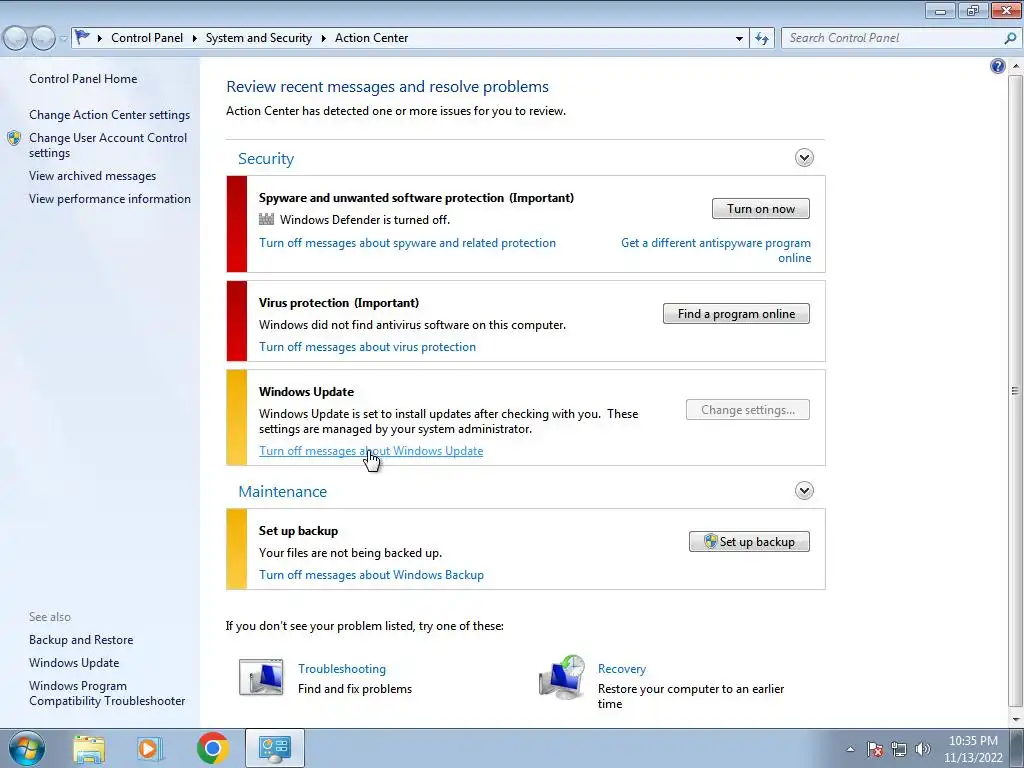Viewport: 1024px width, 768px height.
Task: Expand breadcrumb arrow after System and Security
Action: (323, 39)
